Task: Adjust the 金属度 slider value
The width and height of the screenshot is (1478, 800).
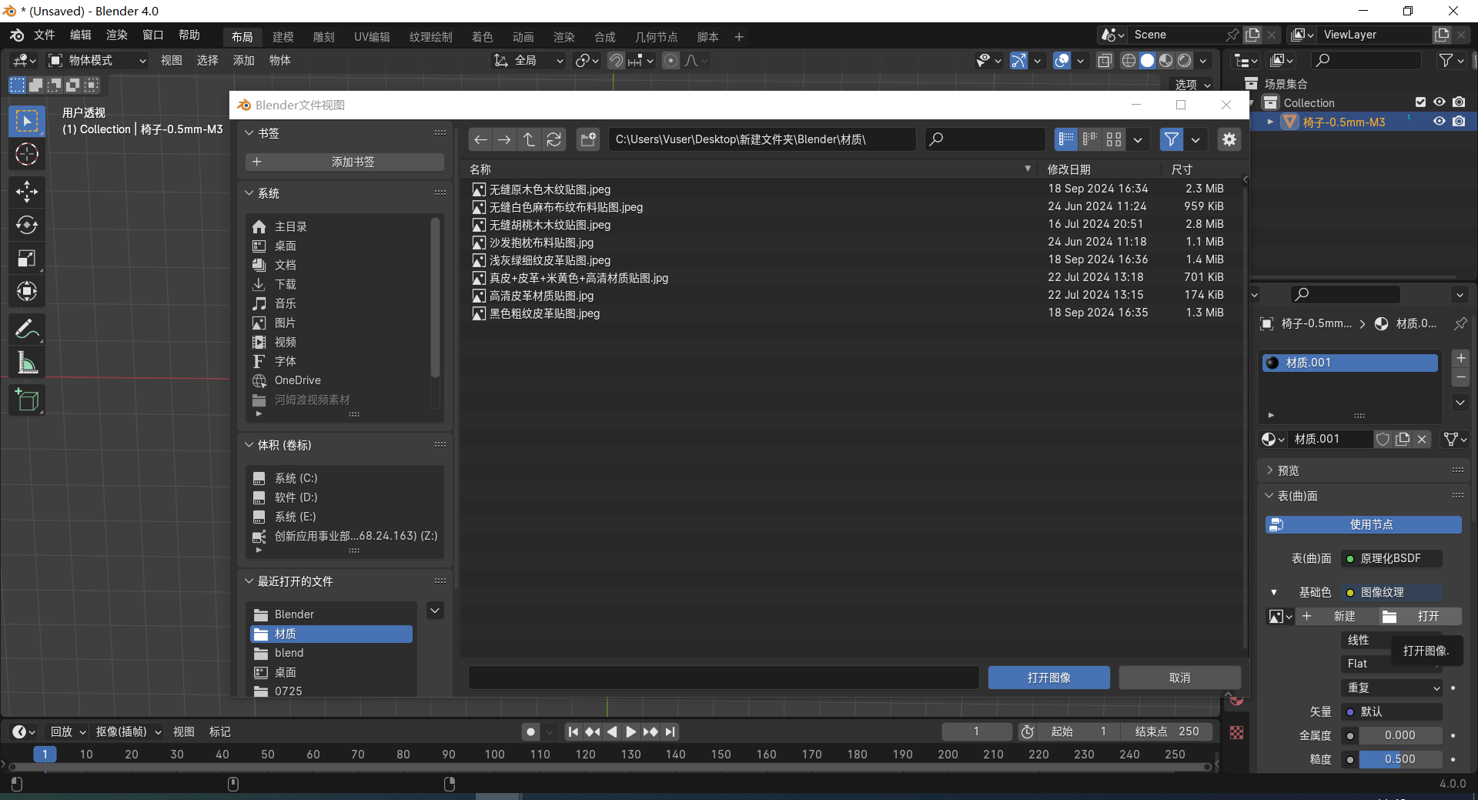Action: 1400,735
